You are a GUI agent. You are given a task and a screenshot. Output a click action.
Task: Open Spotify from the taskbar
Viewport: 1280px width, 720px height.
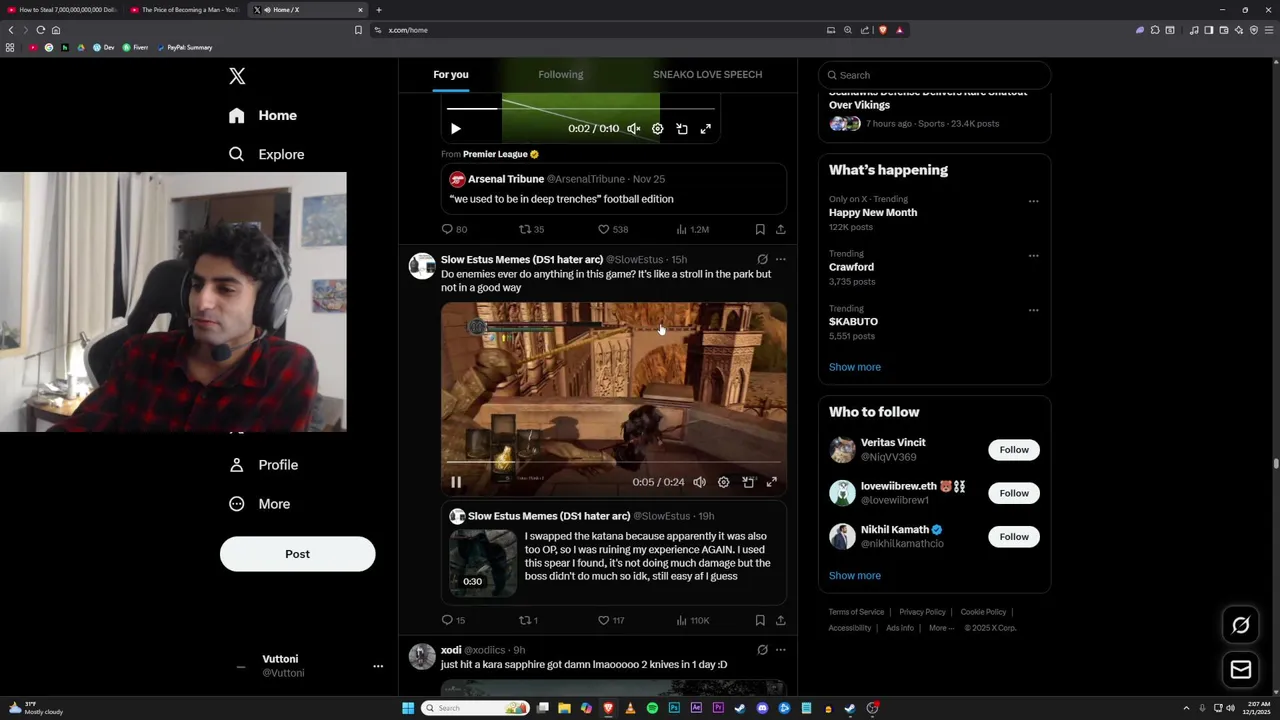point(652,708)
